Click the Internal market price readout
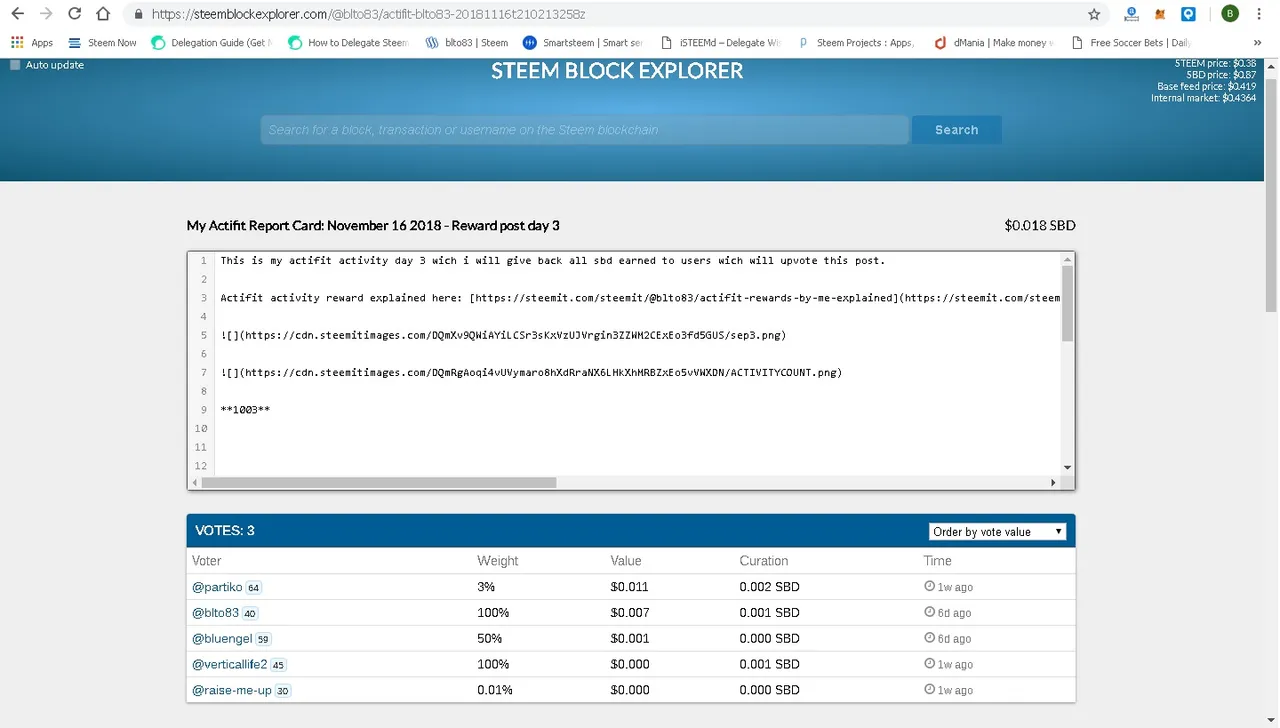Viewport: 1280px width, 728px height. pyautogui.click(x=1204, y=98)
